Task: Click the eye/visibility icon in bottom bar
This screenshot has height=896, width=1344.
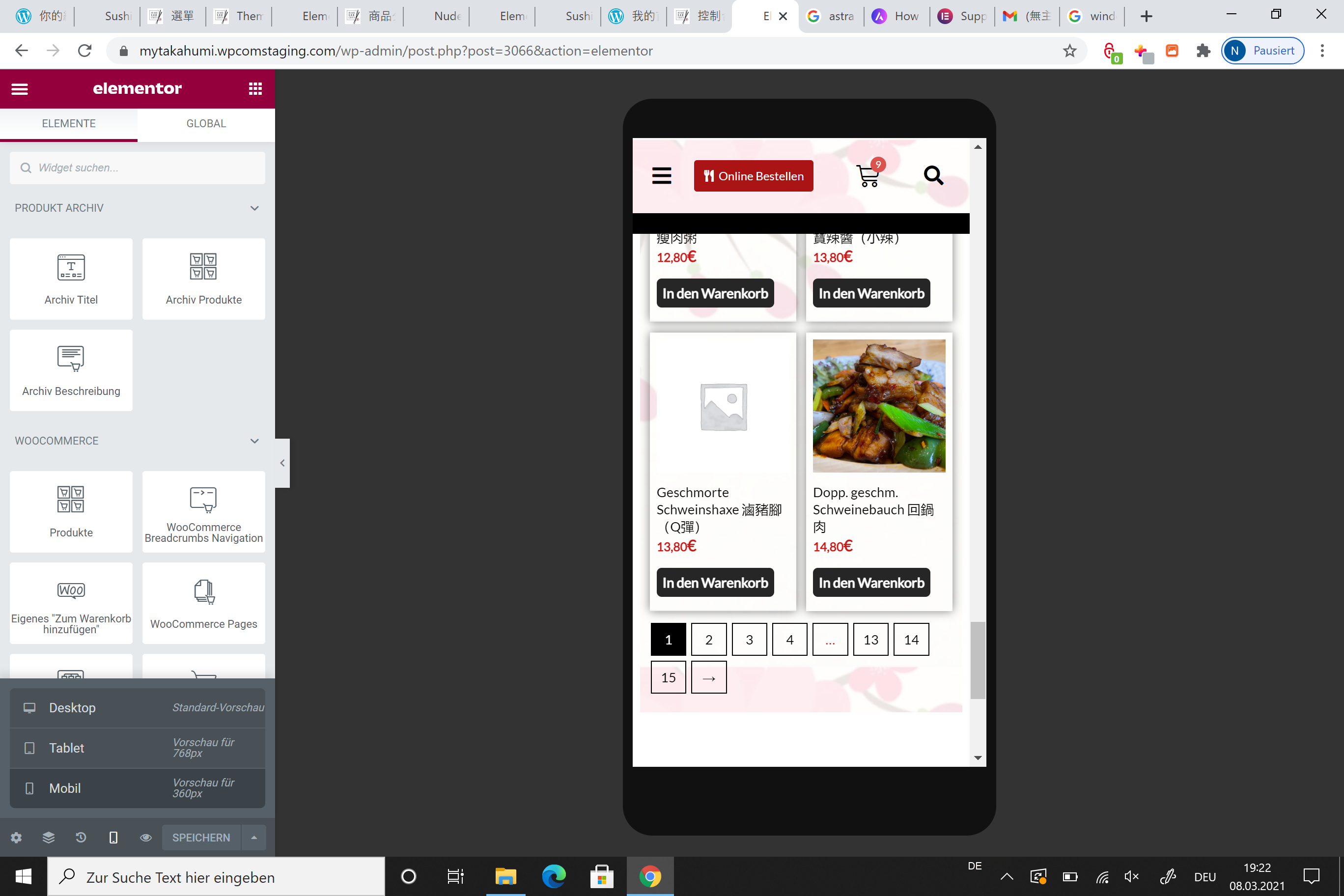Action: pyautogui.click(x=144, y=837)
